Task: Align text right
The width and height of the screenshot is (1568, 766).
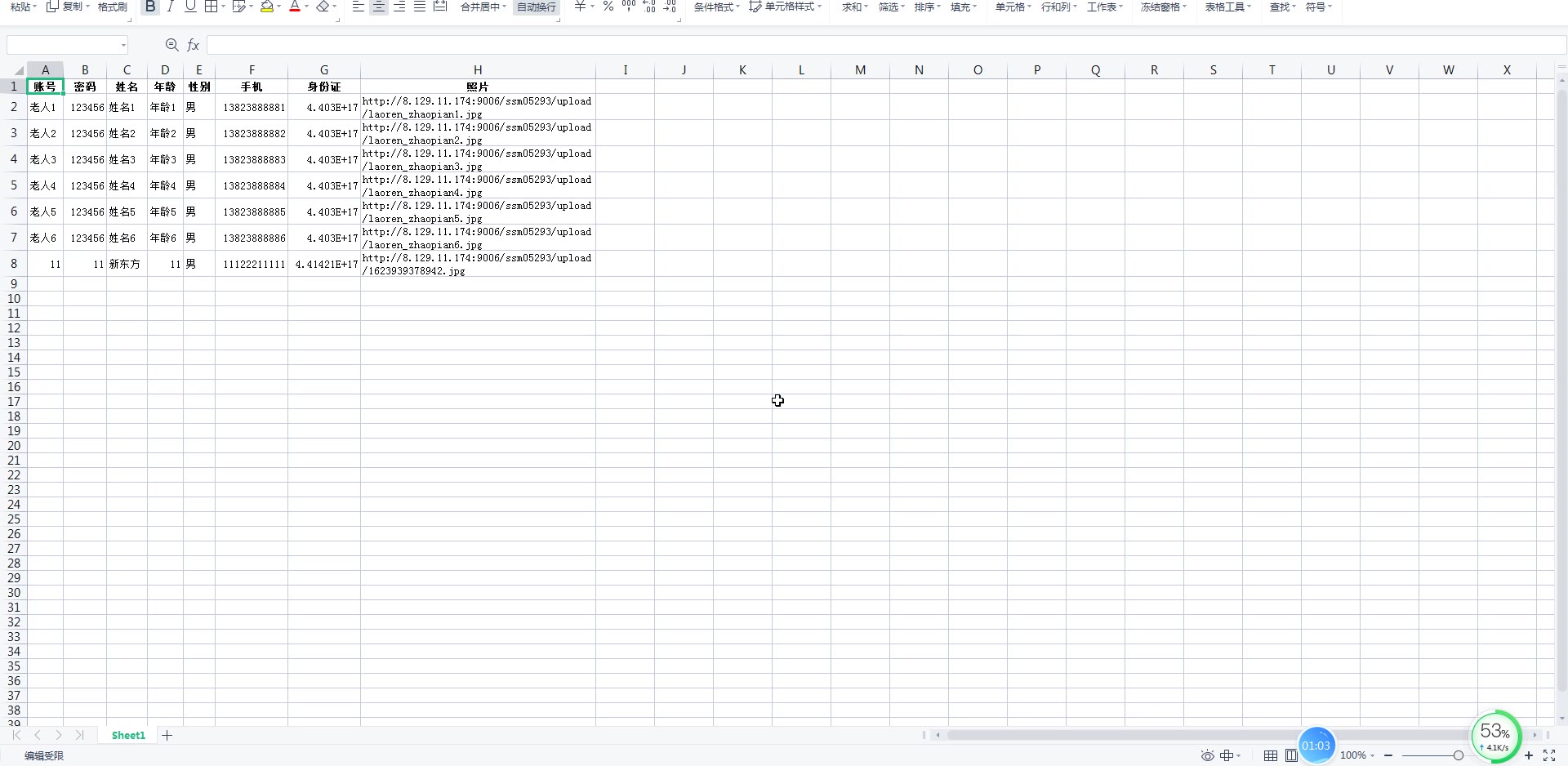Action: coord(399,7)
